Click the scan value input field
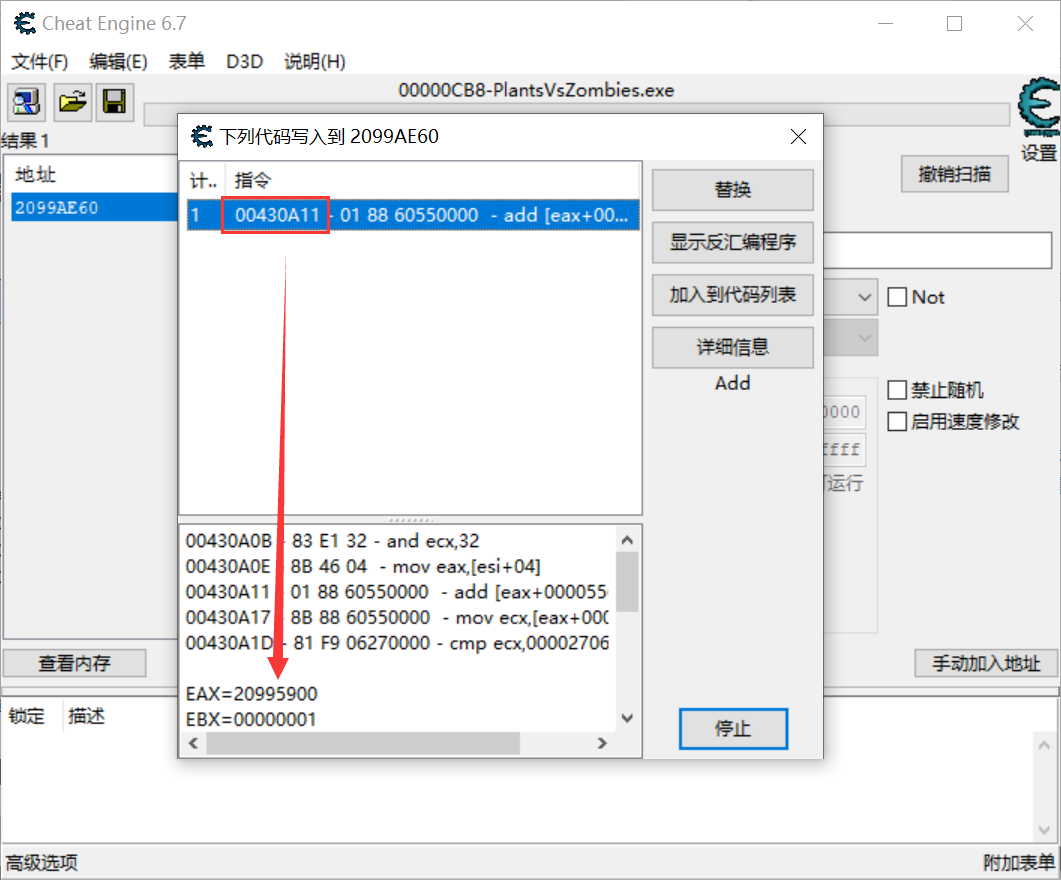 point(938,250)
